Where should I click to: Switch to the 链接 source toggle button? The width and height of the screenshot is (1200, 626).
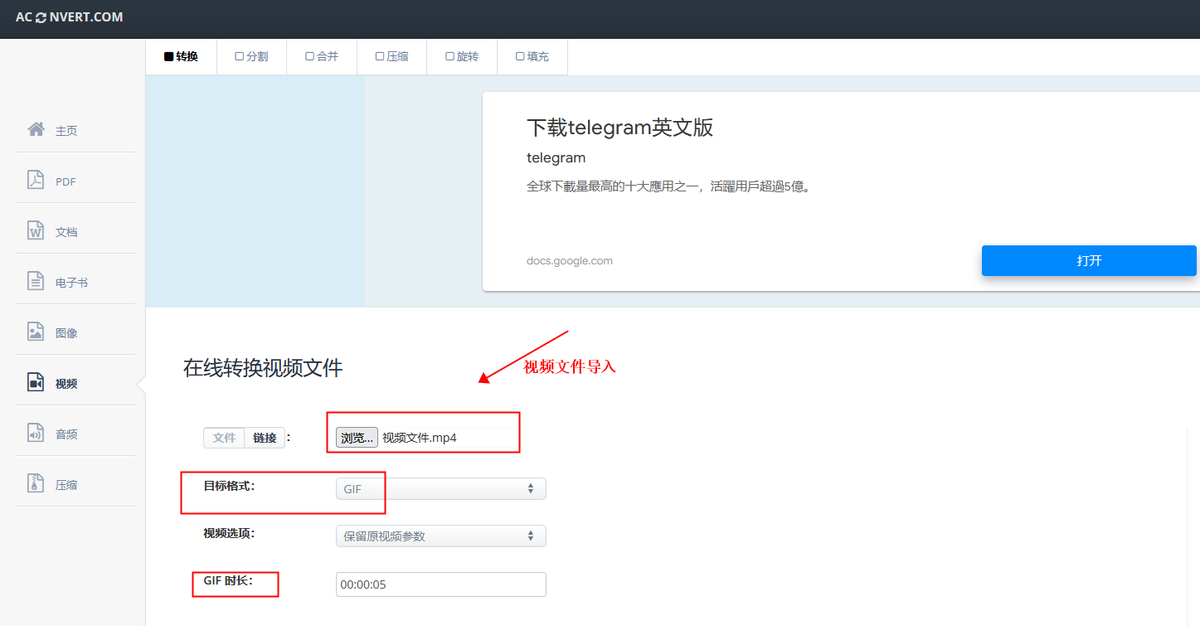[x=265, y=438]
